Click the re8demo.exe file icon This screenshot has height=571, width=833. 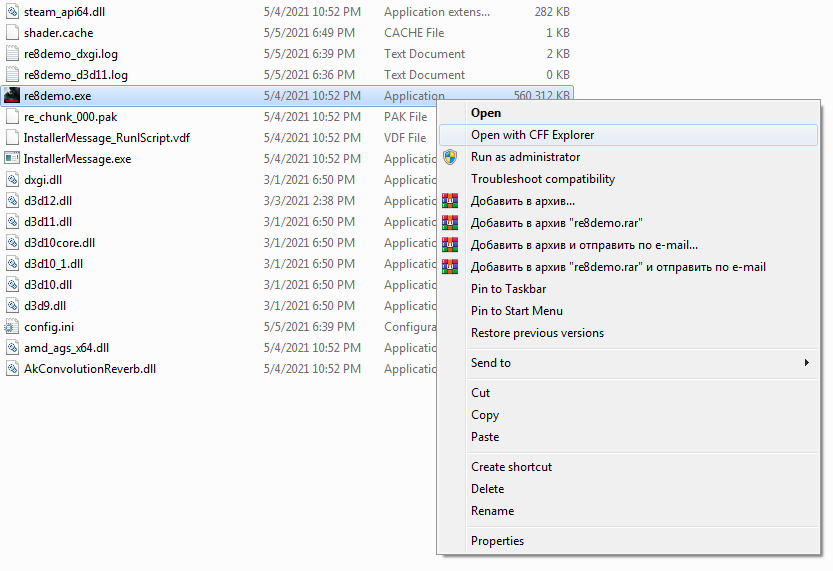(12, 96)
